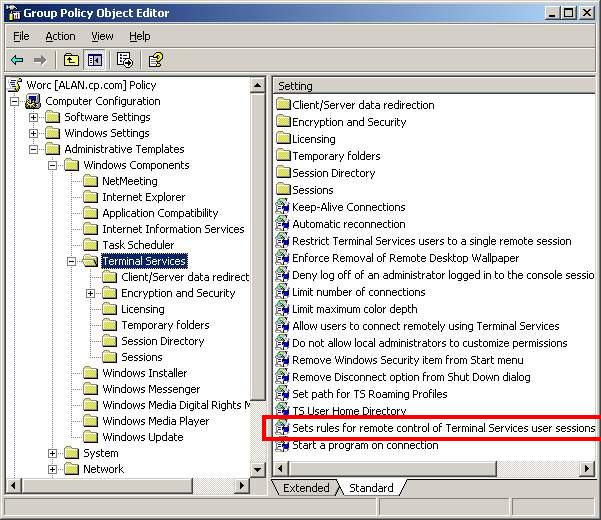Select Do not allow local administrators customize permissions

[430, 343]
